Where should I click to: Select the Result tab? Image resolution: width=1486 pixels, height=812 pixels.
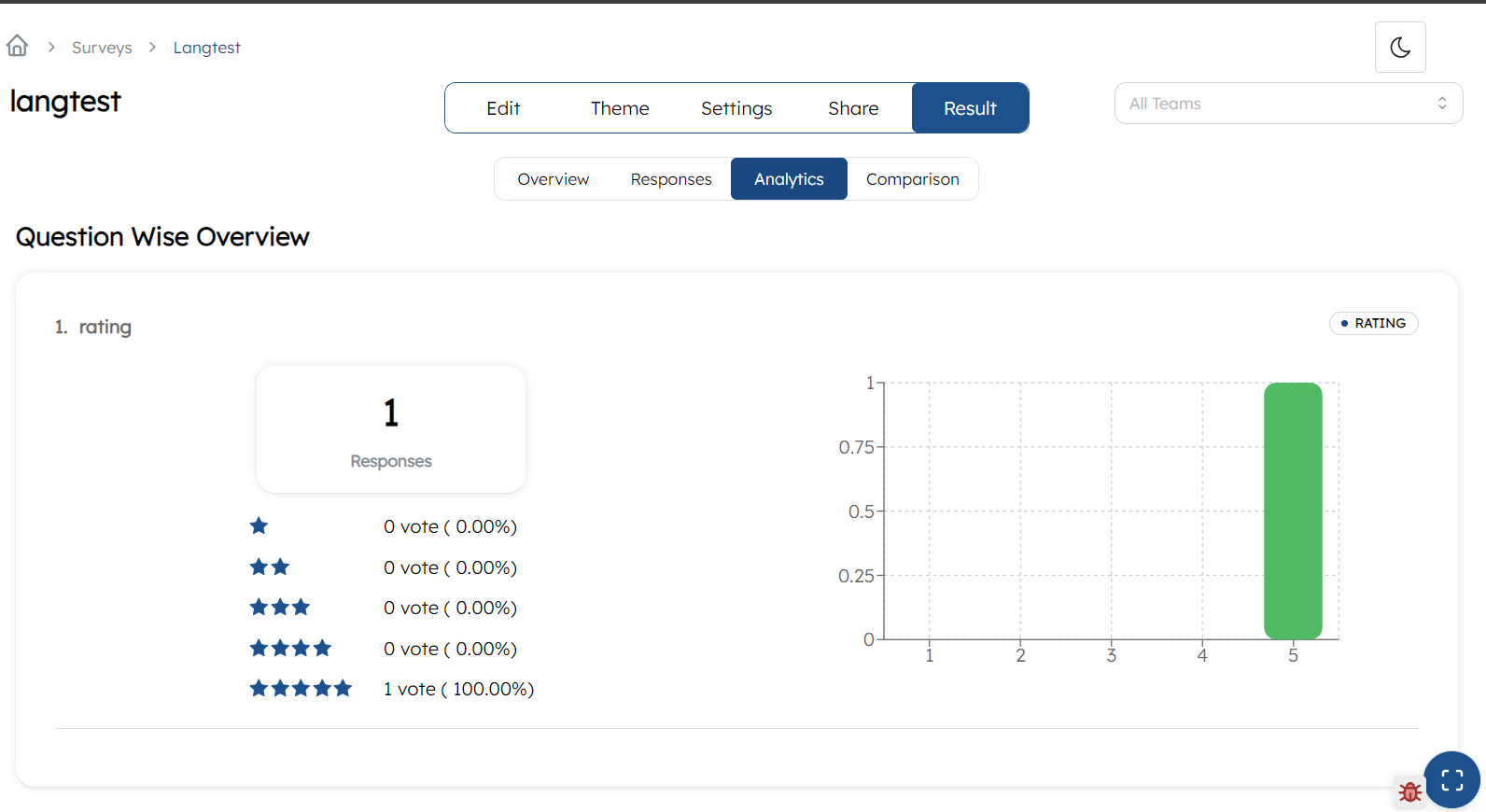pyautogui.click(x=970, y=108)
